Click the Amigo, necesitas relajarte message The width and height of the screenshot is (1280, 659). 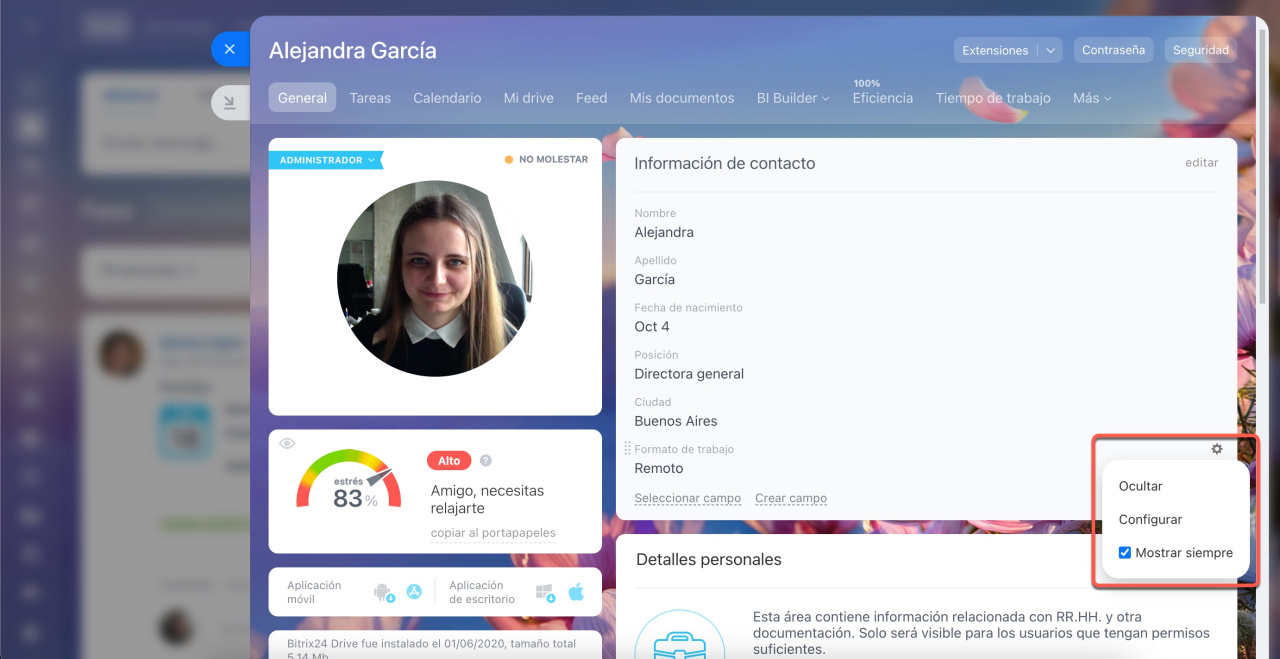coord(488,499)
